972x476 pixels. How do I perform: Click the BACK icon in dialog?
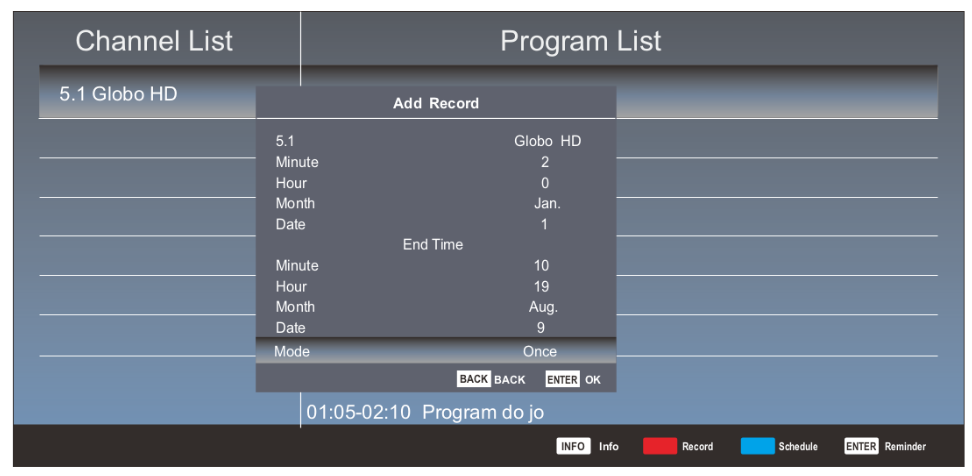click(473, 380)
